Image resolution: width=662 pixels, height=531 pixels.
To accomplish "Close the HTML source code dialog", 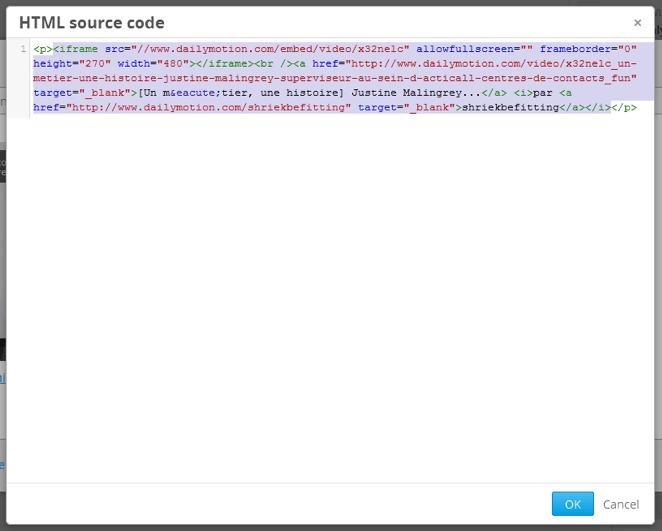I will pos(638,23).
